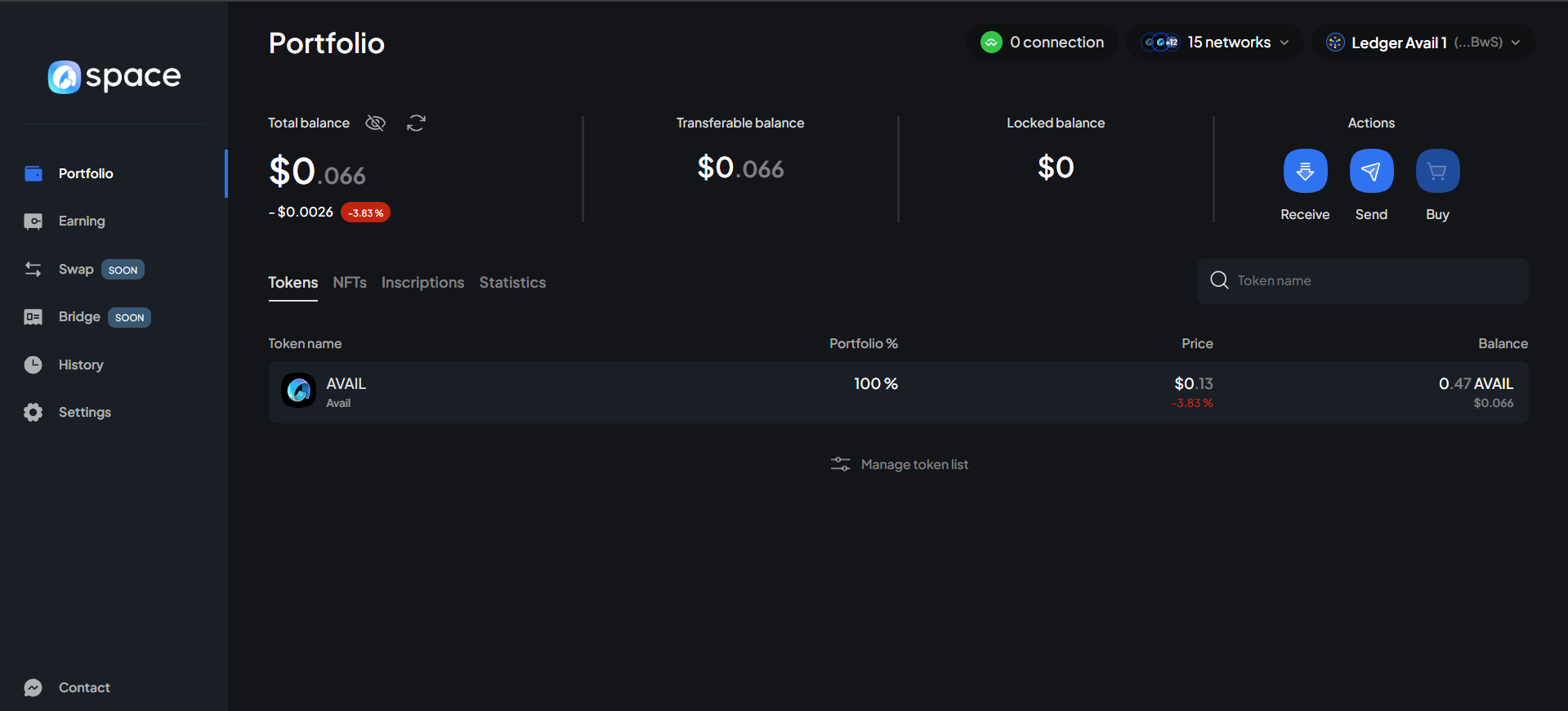This screenshot has height=711, width=1568.
Task: Click the SubWallet space logo
Action: [114, 77]
